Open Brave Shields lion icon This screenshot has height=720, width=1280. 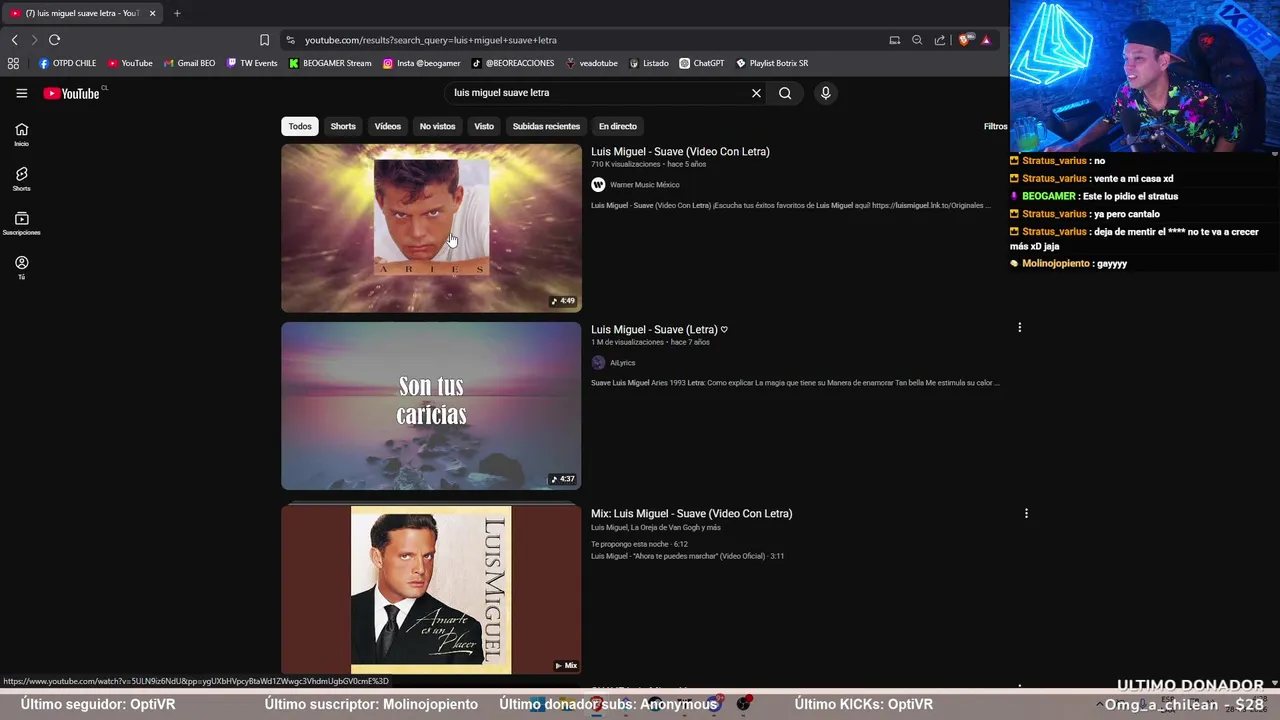964,40
